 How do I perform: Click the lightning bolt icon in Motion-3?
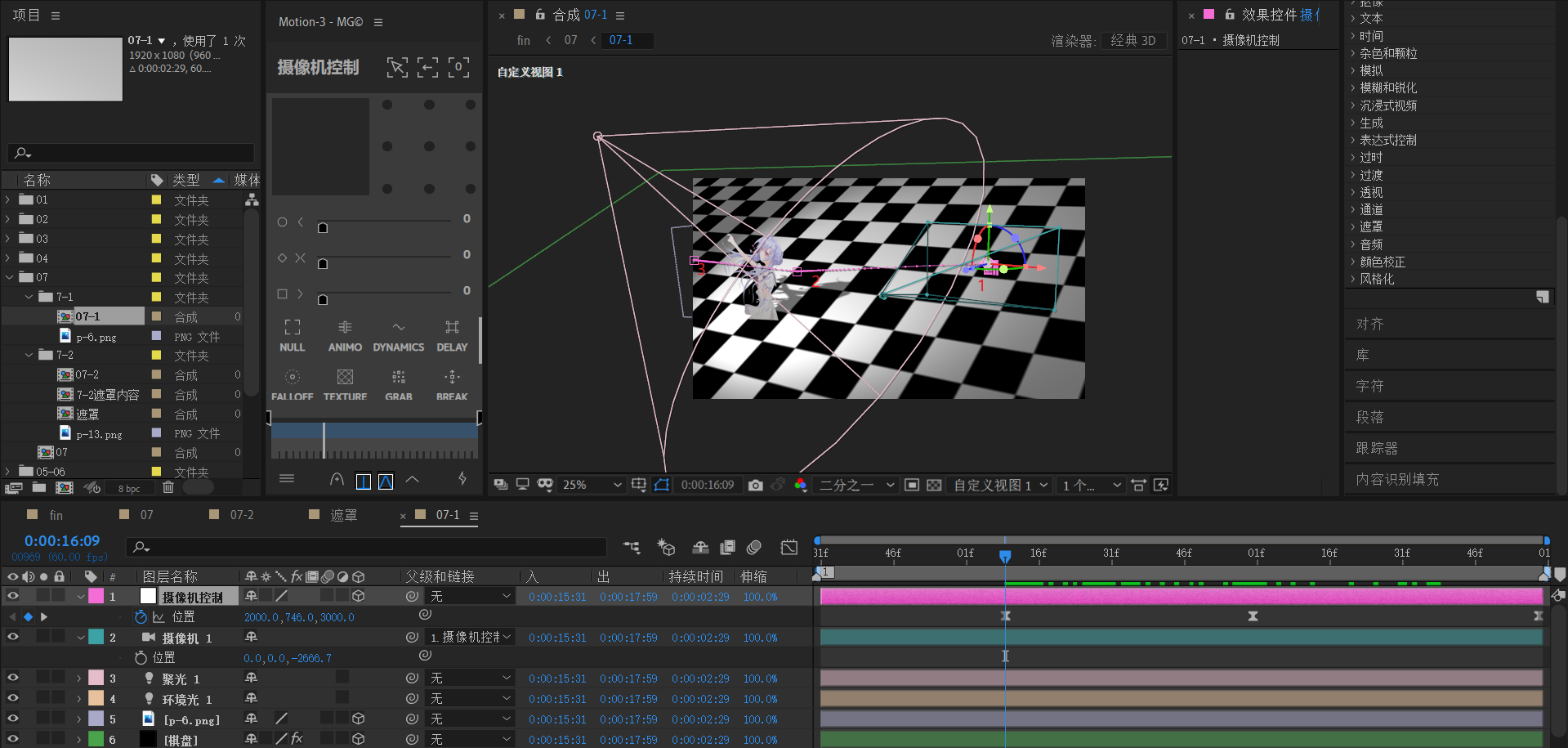click(x=462, y=479)
